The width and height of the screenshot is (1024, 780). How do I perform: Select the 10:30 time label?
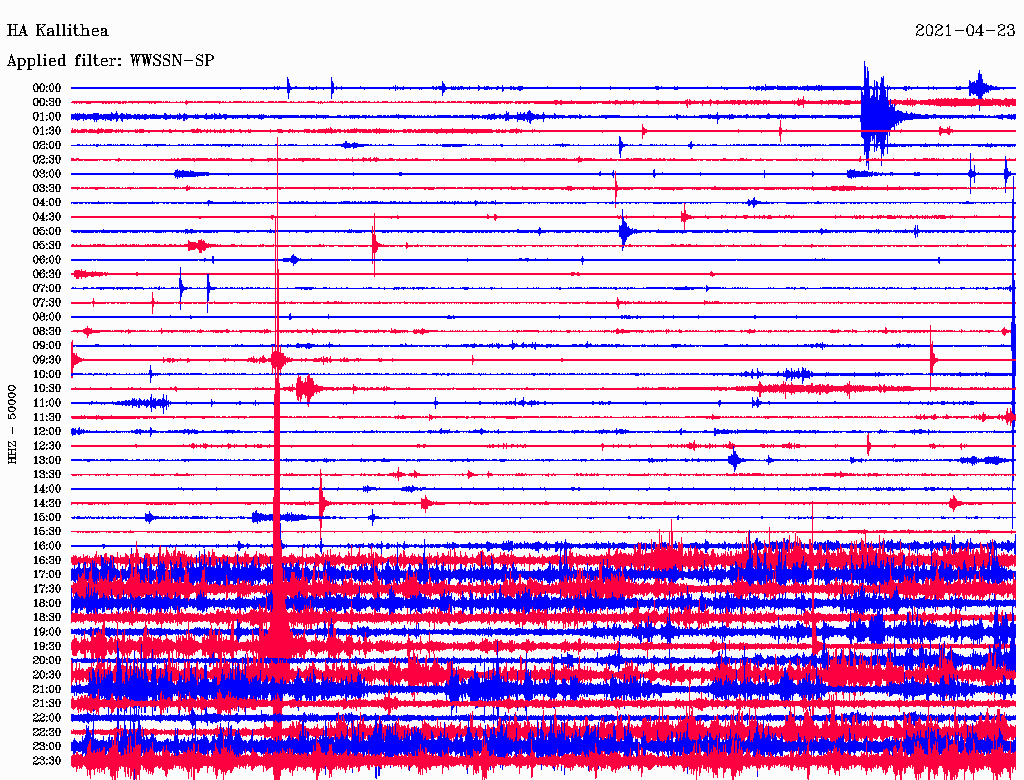click(x=47, y=389)
